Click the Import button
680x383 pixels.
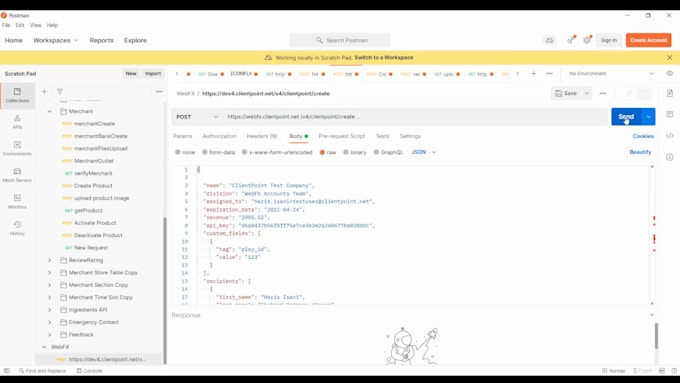pyautogui.click(x=153, y=74)
